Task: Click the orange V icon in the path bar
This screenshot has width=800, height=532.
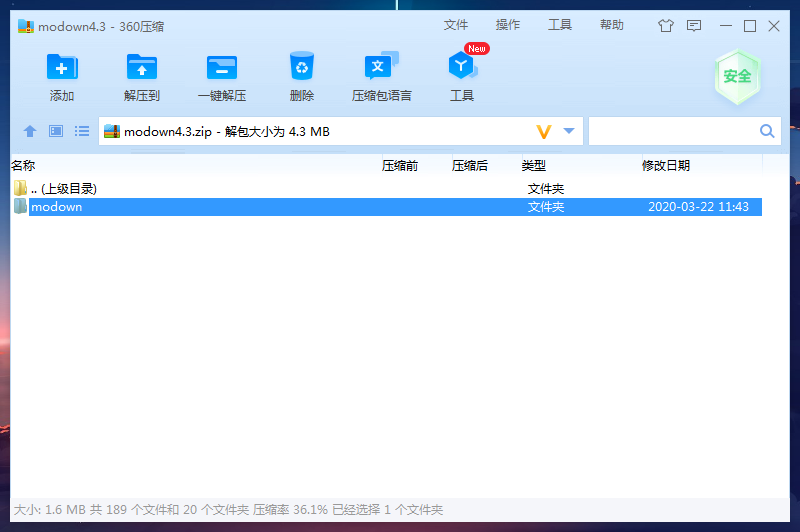Action: (544, 132)
